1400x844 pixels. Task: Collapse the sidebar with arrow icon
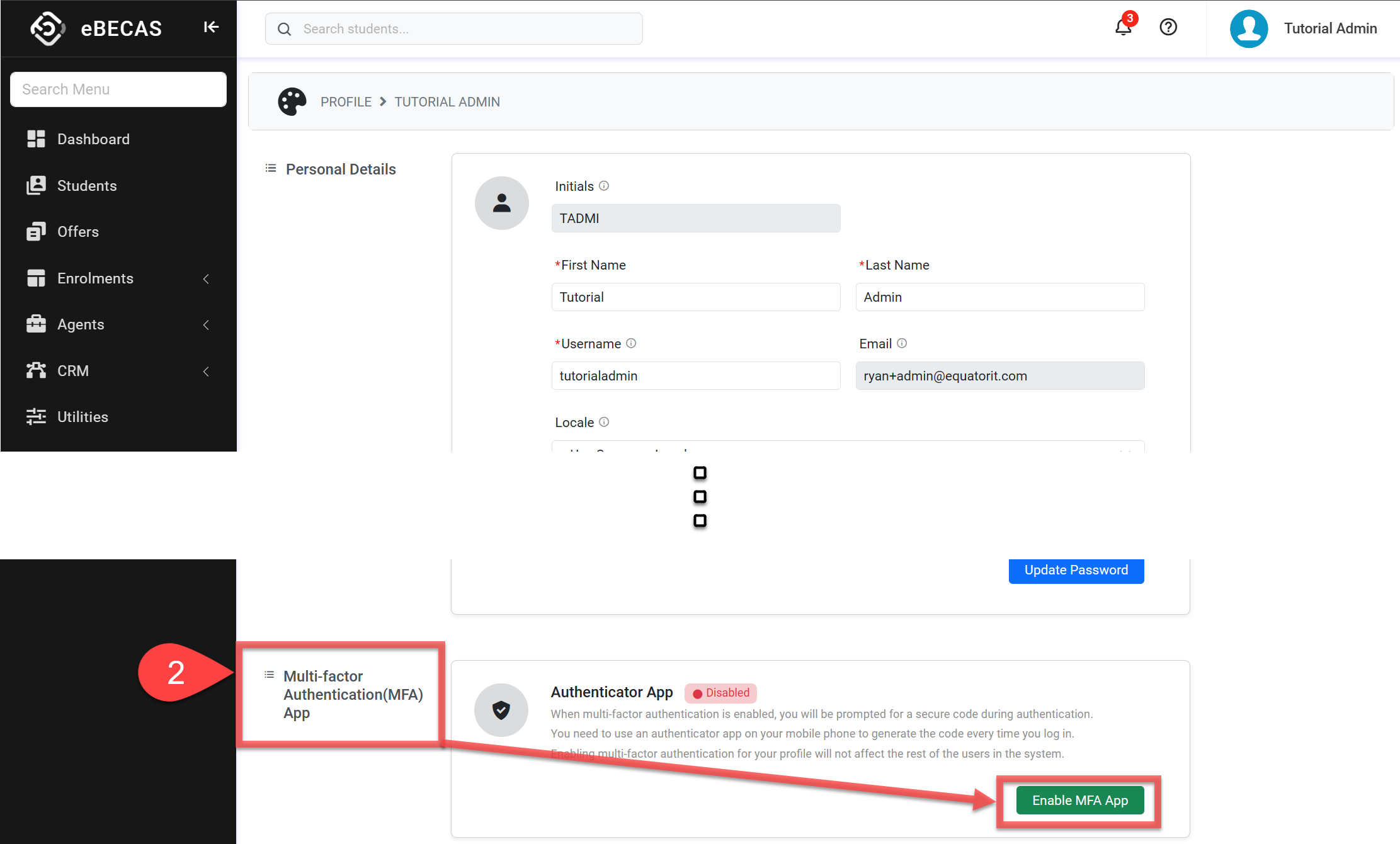(211, 27)
